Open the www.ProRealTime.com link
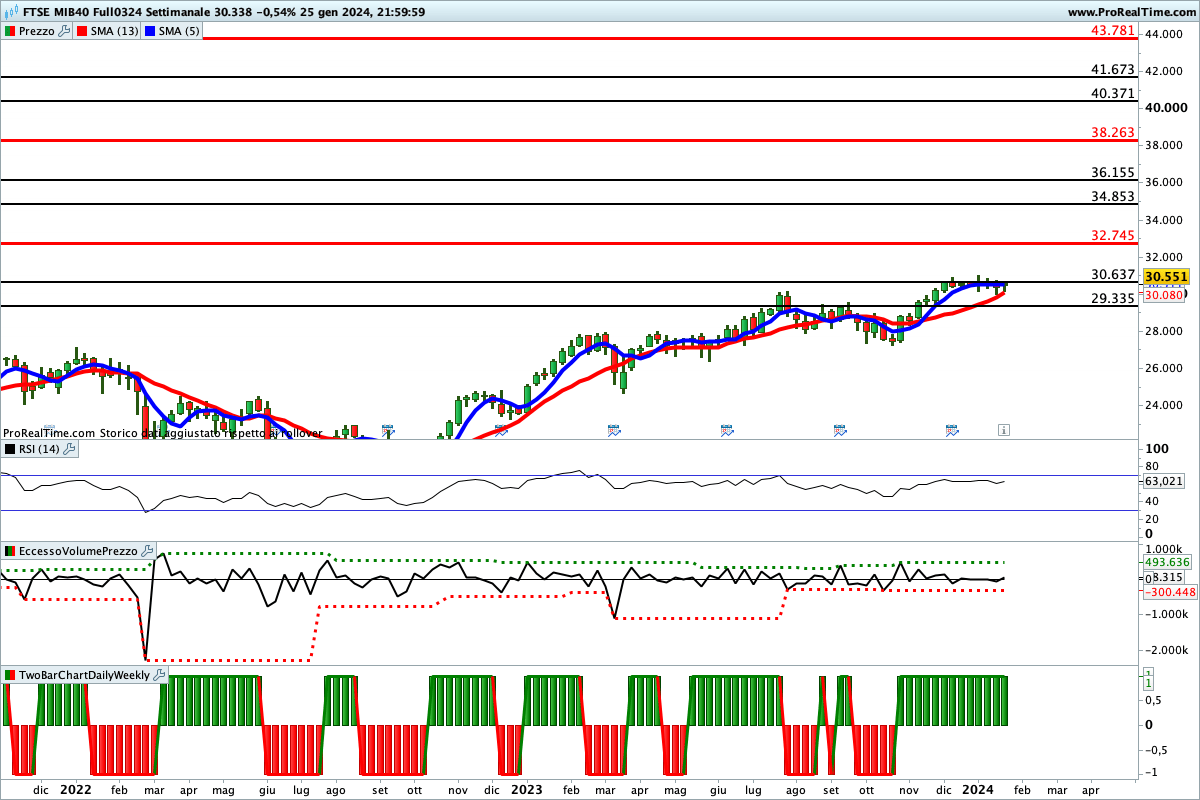 click(1131, 12)
